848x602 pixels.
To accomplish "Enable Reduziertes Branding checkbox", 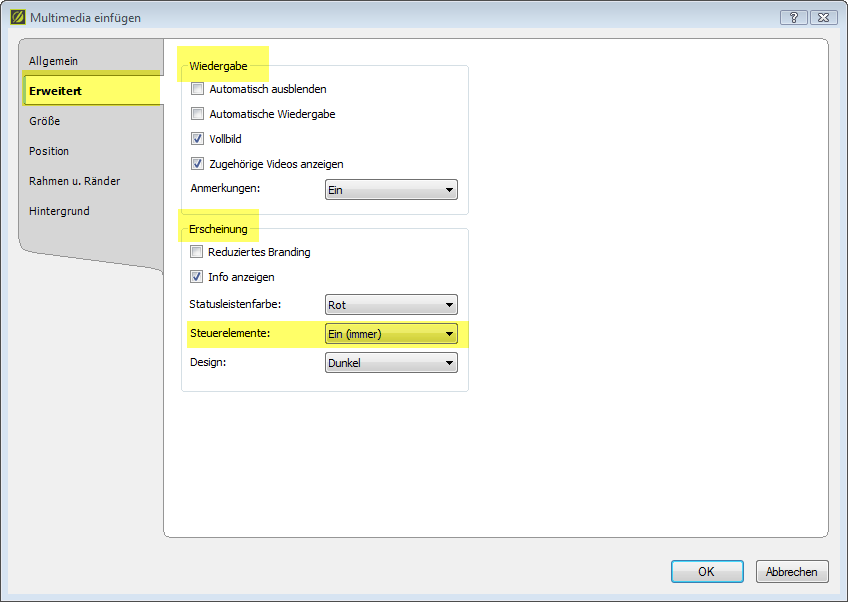I will [x=197, y=252].
